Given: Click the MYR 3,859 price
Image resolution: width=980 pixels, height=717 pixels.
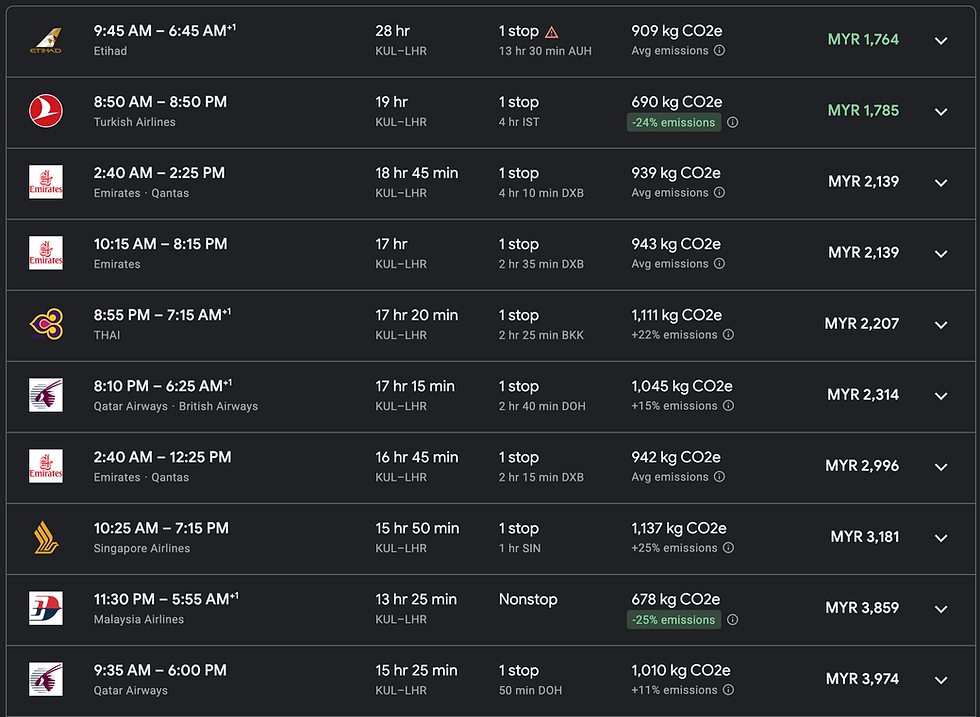Looking at the screenshot, I should 862,608.
